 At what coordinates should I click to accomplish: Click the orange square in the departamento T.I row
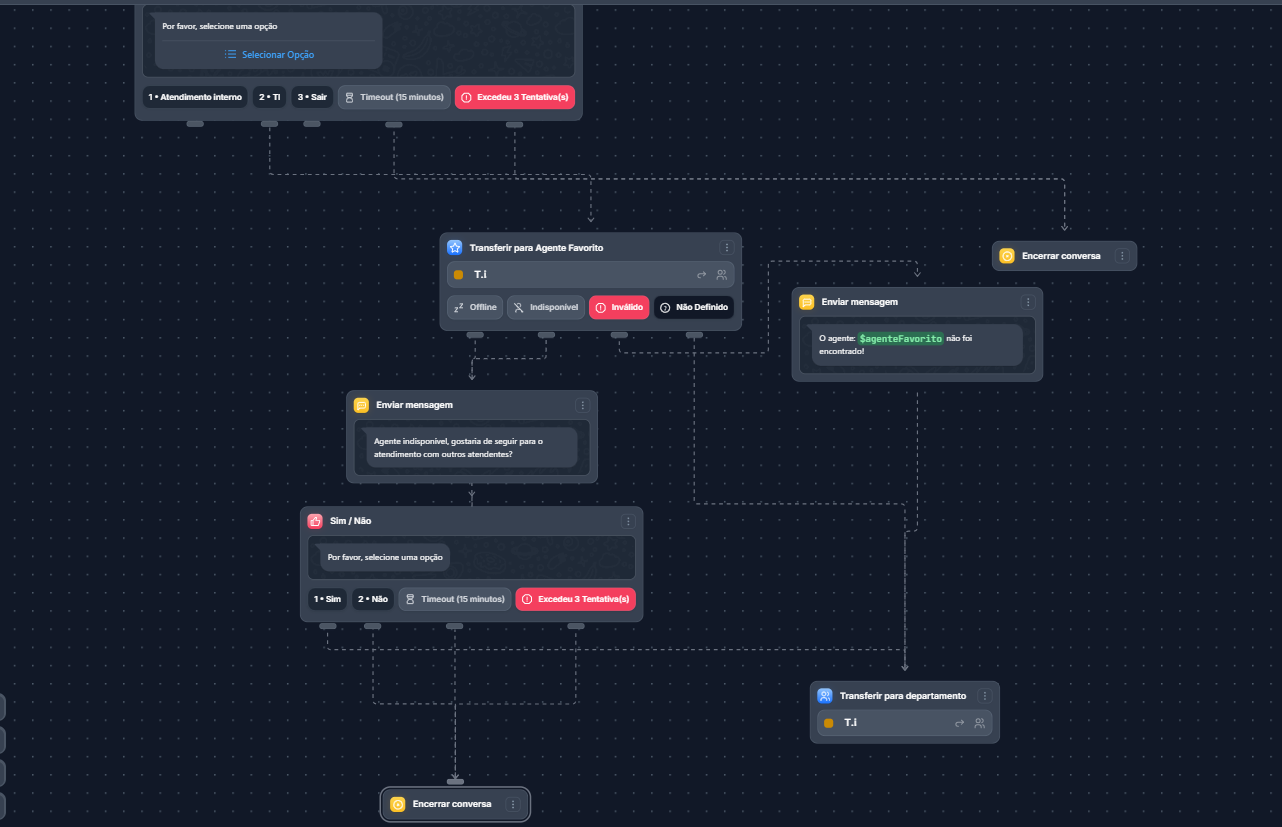pos(828,722)
